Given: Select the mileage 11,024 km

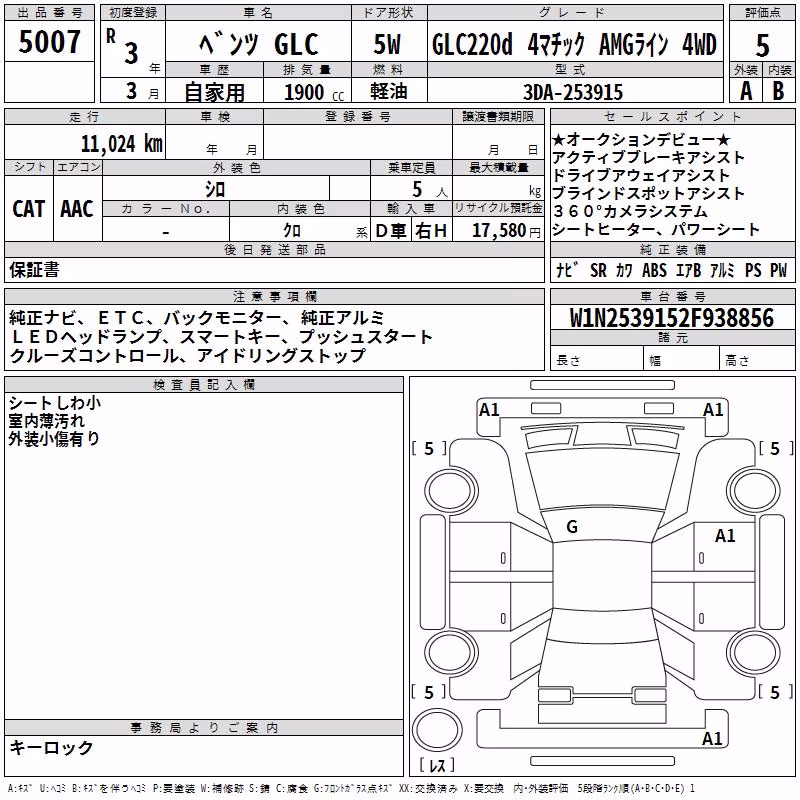Looking at the screenshot, I should pyautogui.click(x=122, y=143).
